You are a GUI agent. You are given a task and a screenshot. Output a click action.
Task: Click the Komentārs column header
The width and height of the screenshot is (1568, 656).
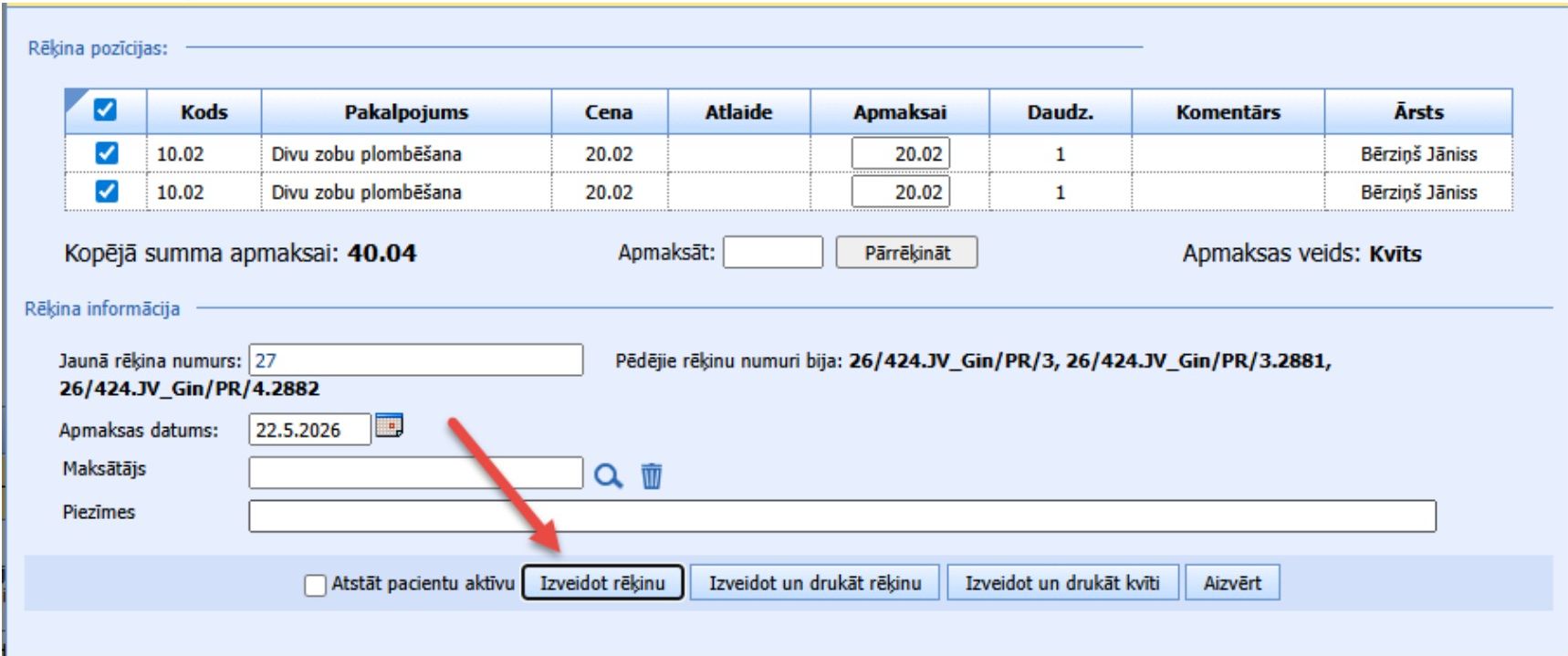pos(1228,112)
